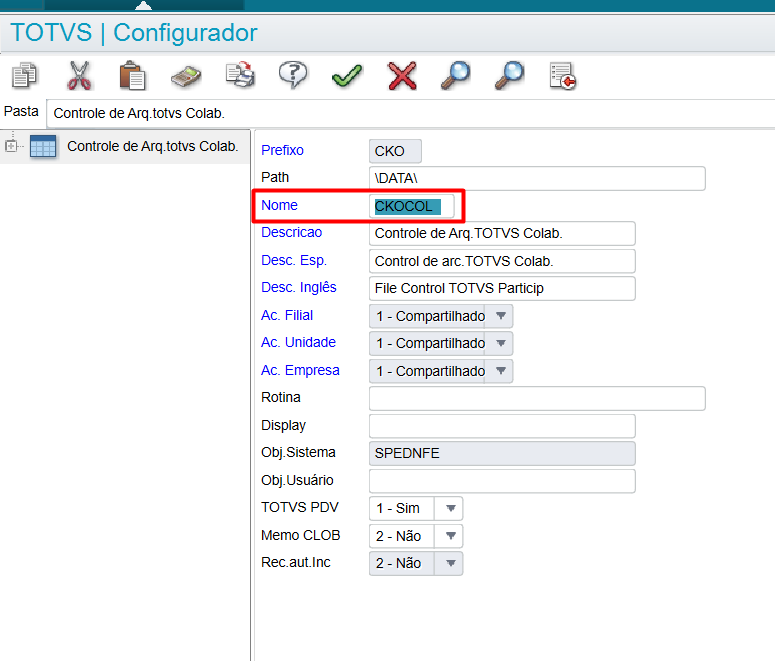Click the Nome label

[279, 205]
